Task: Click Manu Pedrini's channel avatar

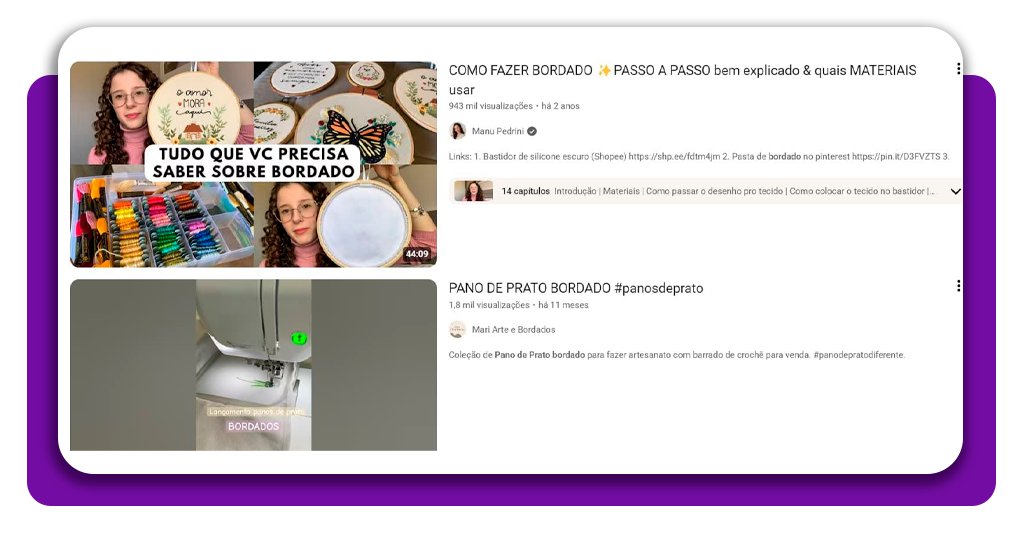Action: click(458, 131)
